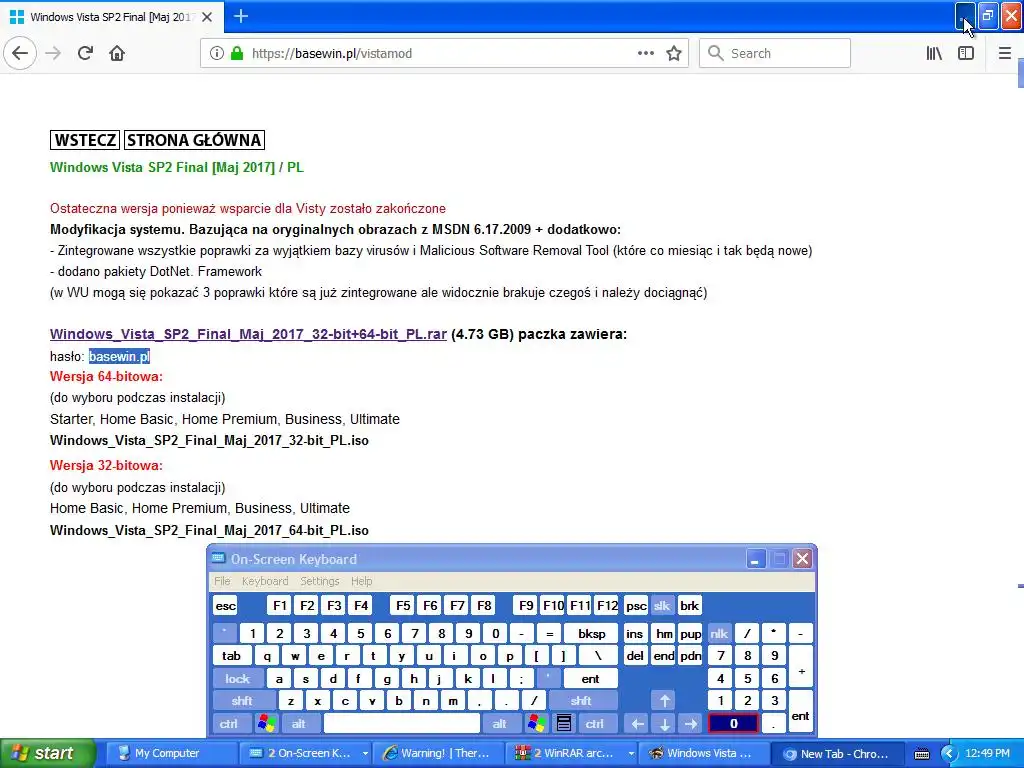Click the up arrow key on the keyboard
The image size is (1024, 768).
pyautogui.click(x=664, y=701)
